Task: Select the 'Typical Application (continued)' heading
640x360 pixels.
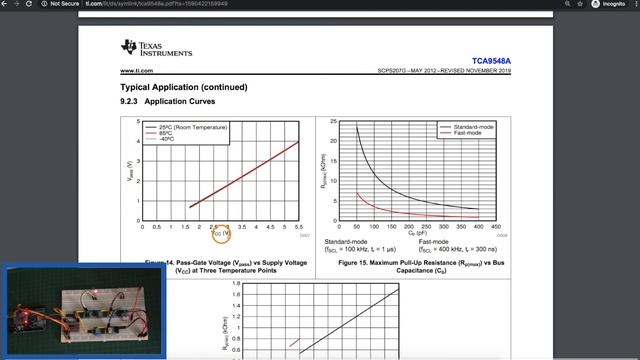Action: (x=184, y=87)
